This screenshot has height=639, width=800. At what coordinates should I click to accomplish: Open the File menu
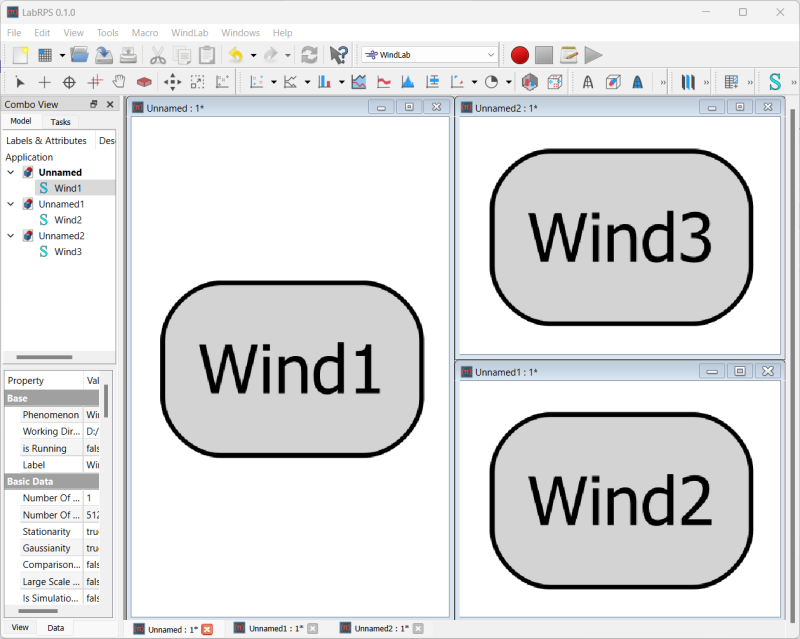point(14,33)
